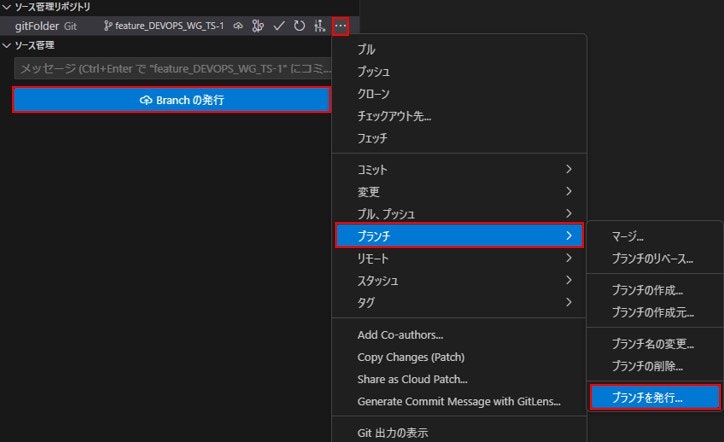
Task: Click the refresh repository icon
Action: point(299,26)
